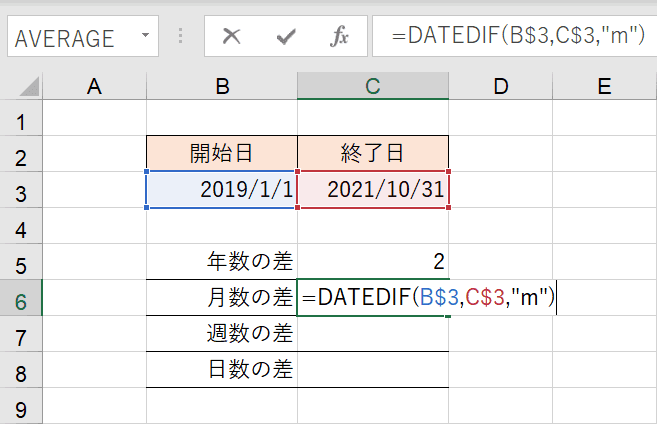Screen dimensions: 657x424
Task: Click the 月数の差 label cell
Action: point(222,297)
